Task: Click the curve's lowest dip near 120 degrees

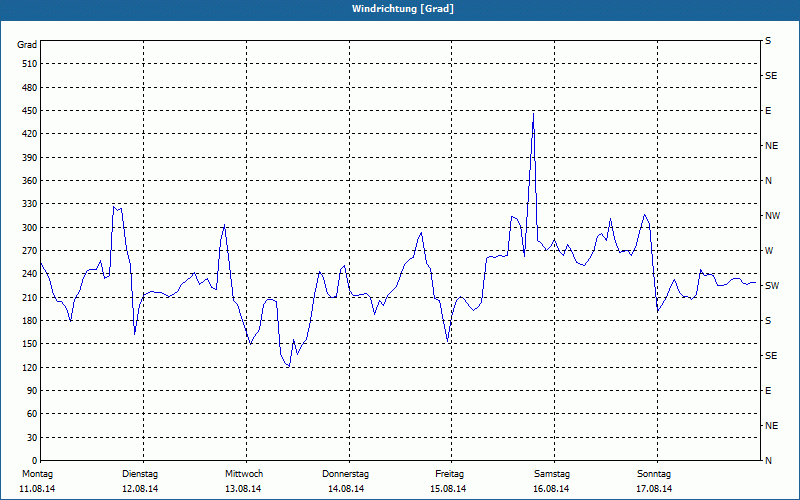Action: click(x=288, y=366)
